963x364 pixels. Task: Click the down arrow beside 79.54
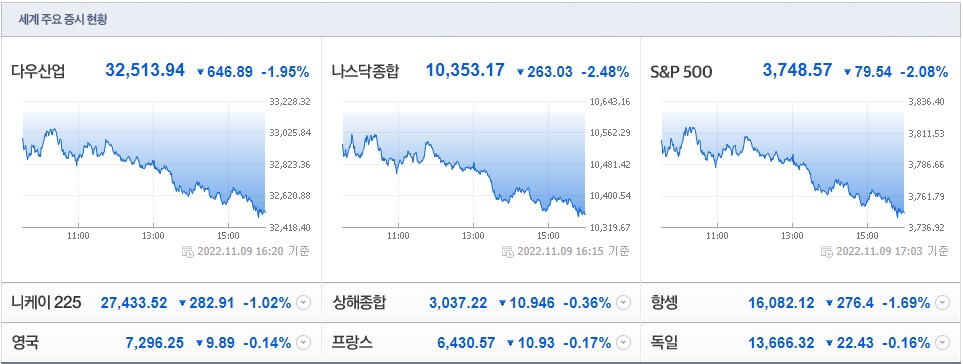click(x=848, y=72)
